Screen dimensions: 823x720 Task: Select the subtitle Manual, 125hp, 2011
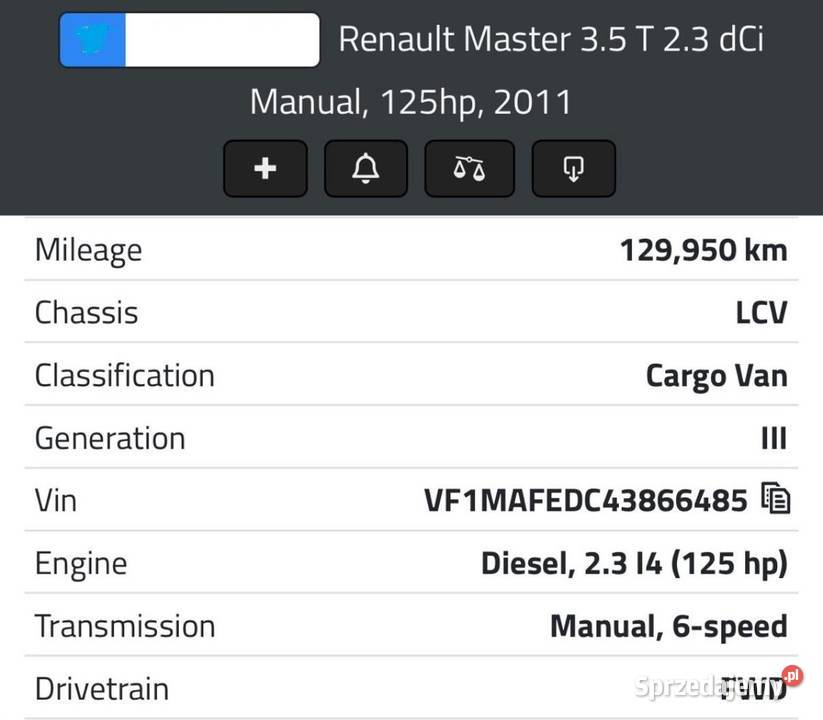(411, 101)
